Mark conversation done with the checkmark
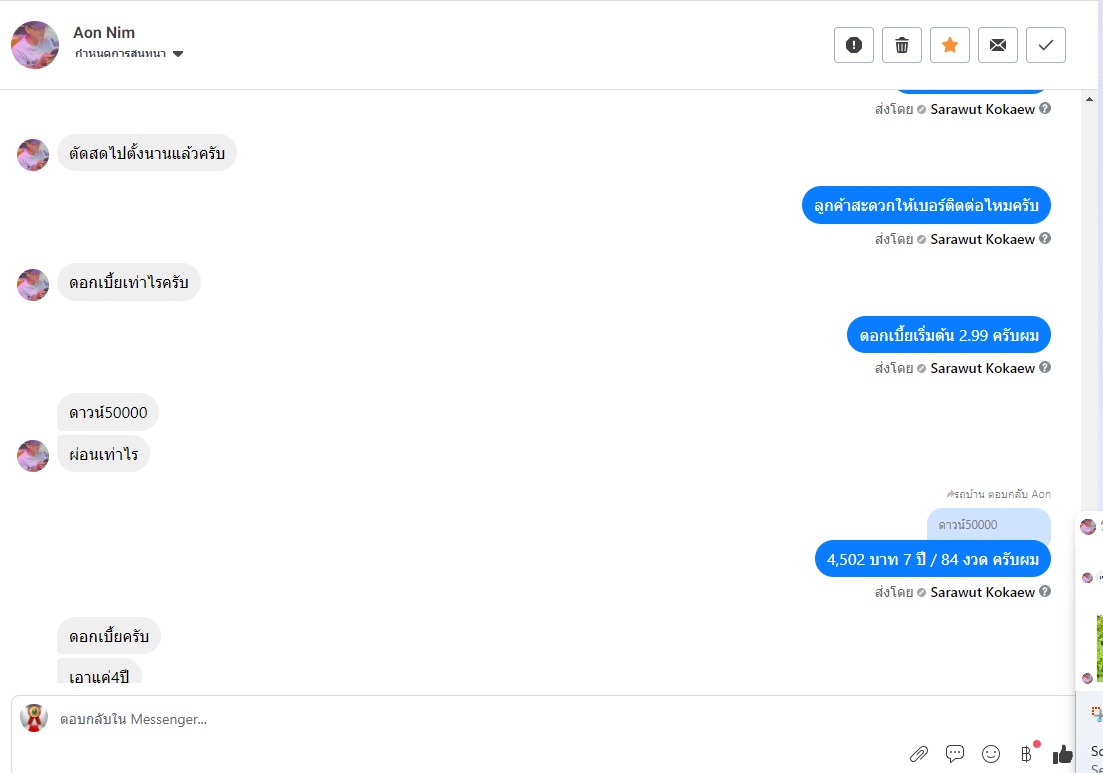The width and height of the screenshot is (1103, 773). tap(1045, 45)
